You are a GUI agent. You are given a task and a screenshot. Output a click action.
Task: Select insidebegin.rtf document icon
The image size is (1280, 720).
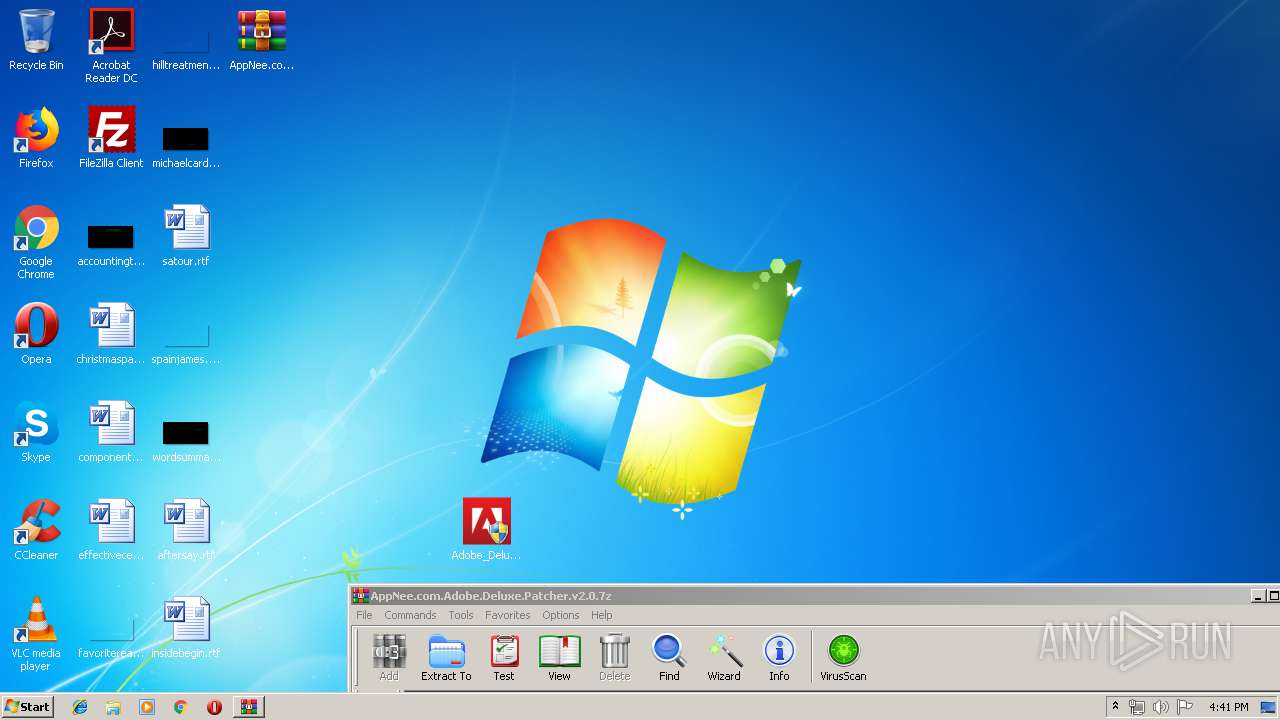186,628
